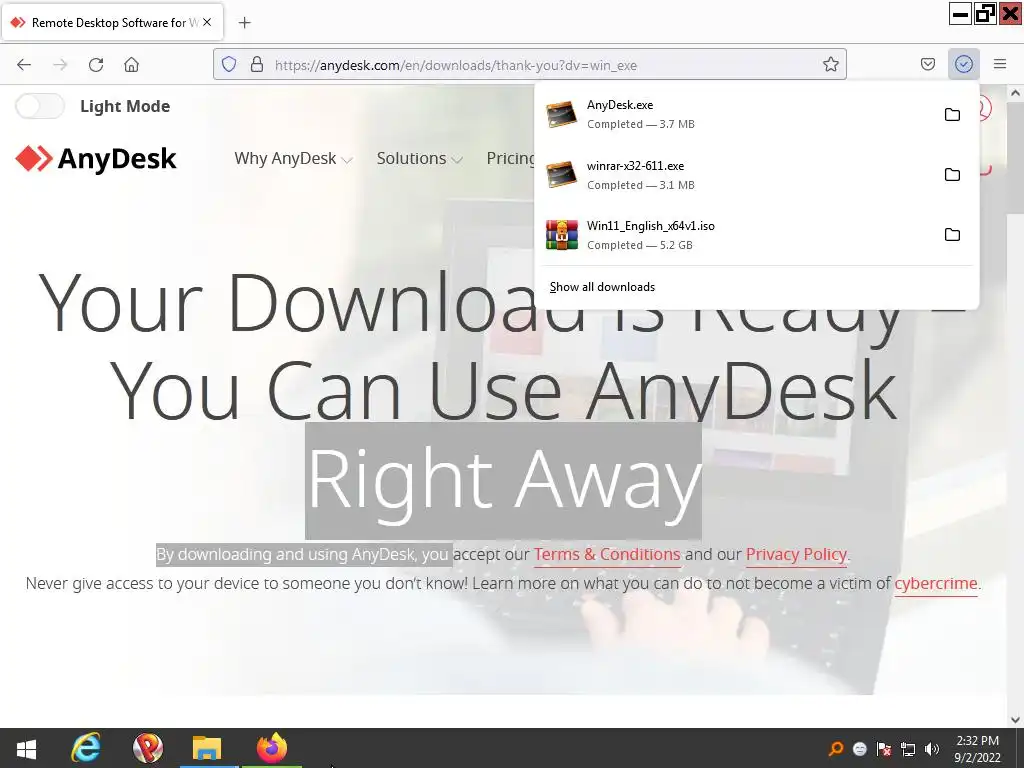
Task: Toggle the Light Mode switch
Action: pos(40,106)
